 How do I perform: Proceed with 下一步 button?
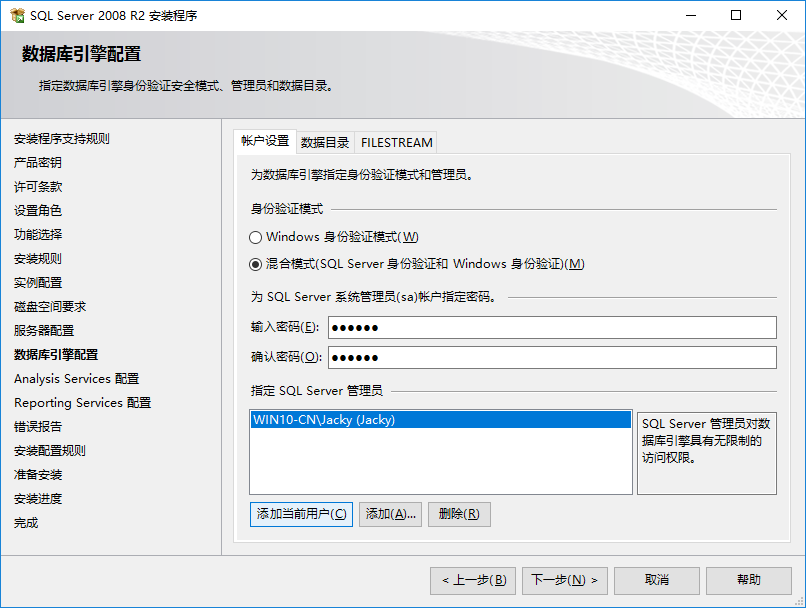point(565,580)
